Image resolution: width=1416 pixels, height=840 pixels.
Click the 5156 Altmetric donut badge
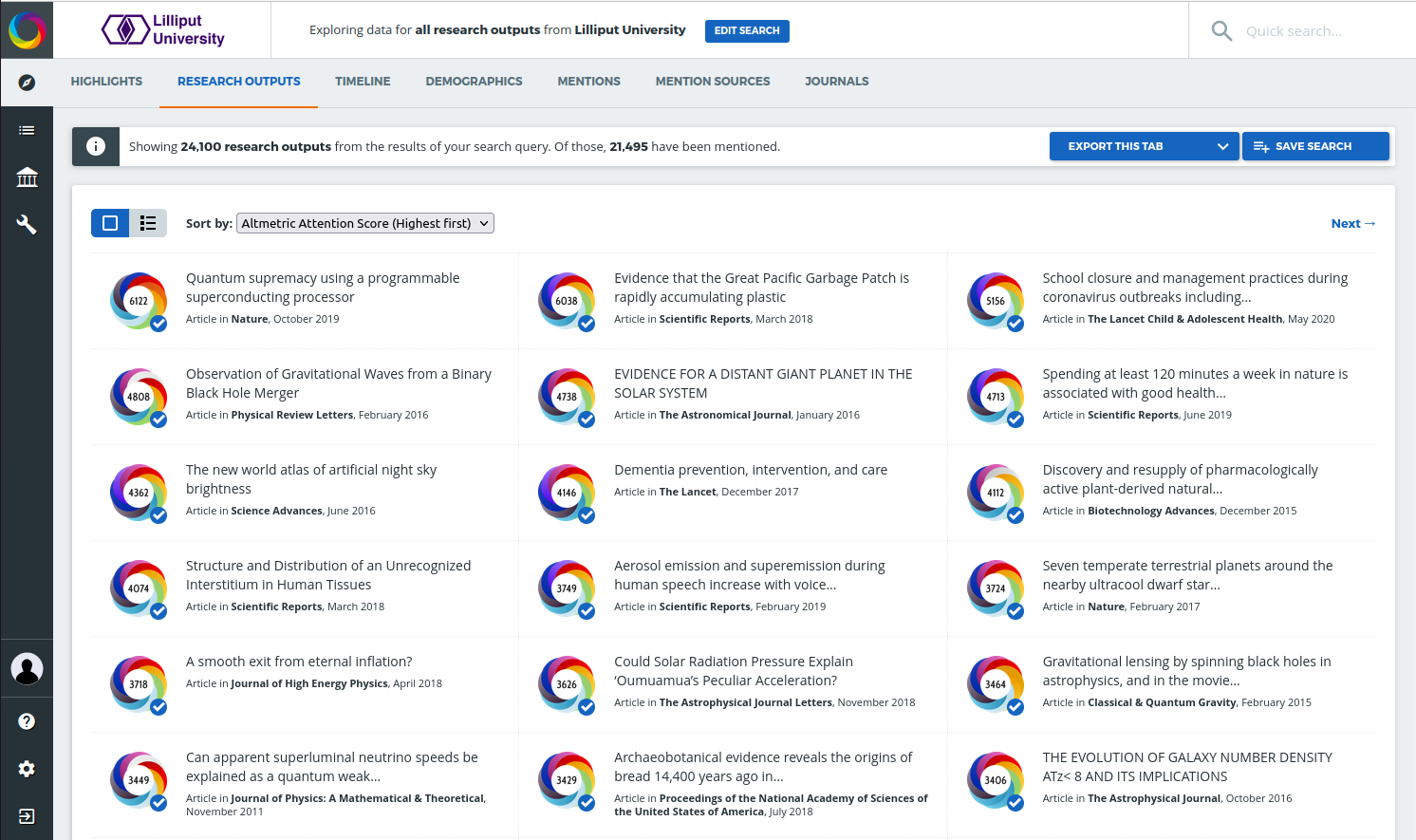(x=996, y=301)
